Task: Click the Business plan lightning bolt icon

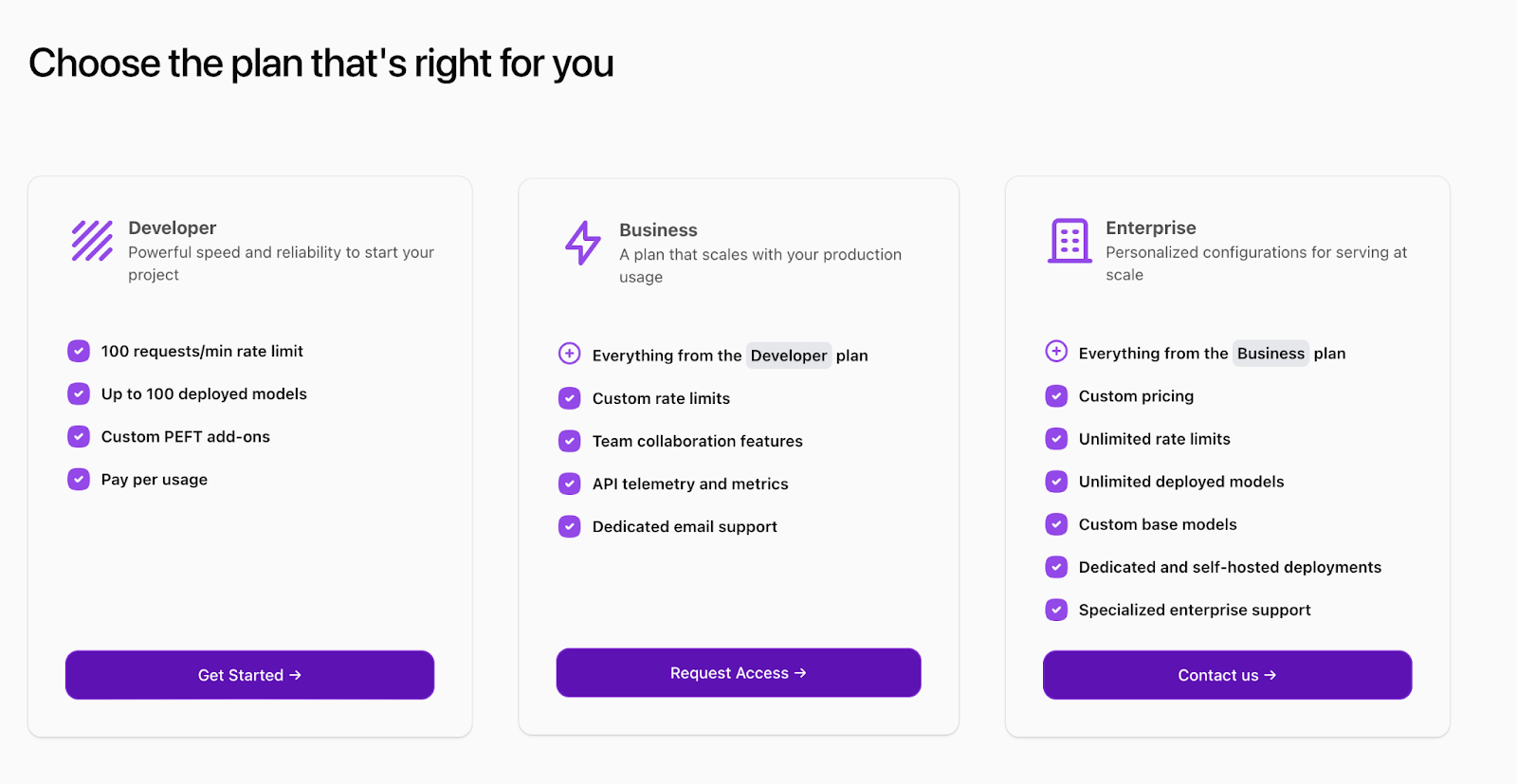Action: click(x=582, y=245)
